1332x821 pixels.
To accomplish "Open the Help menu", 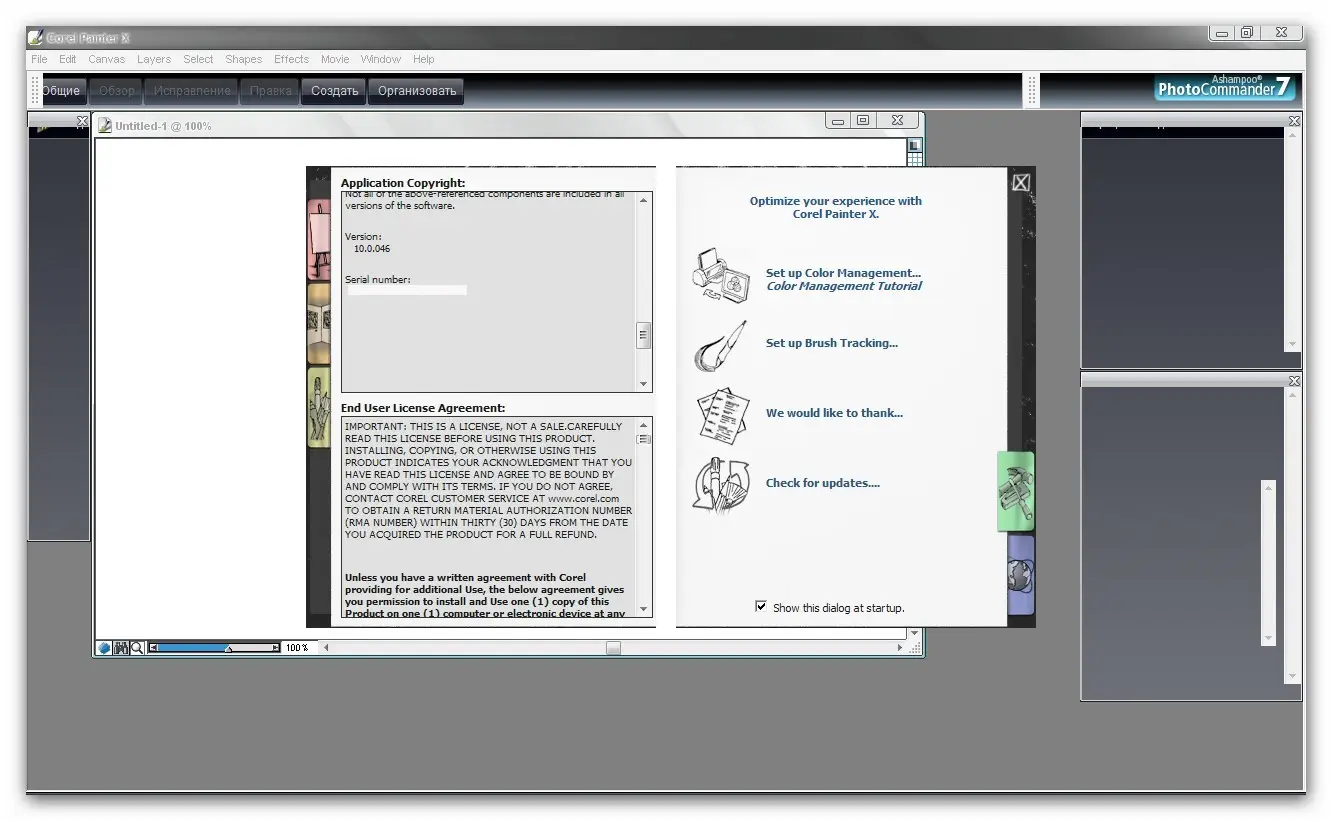I will pos(424,59).
